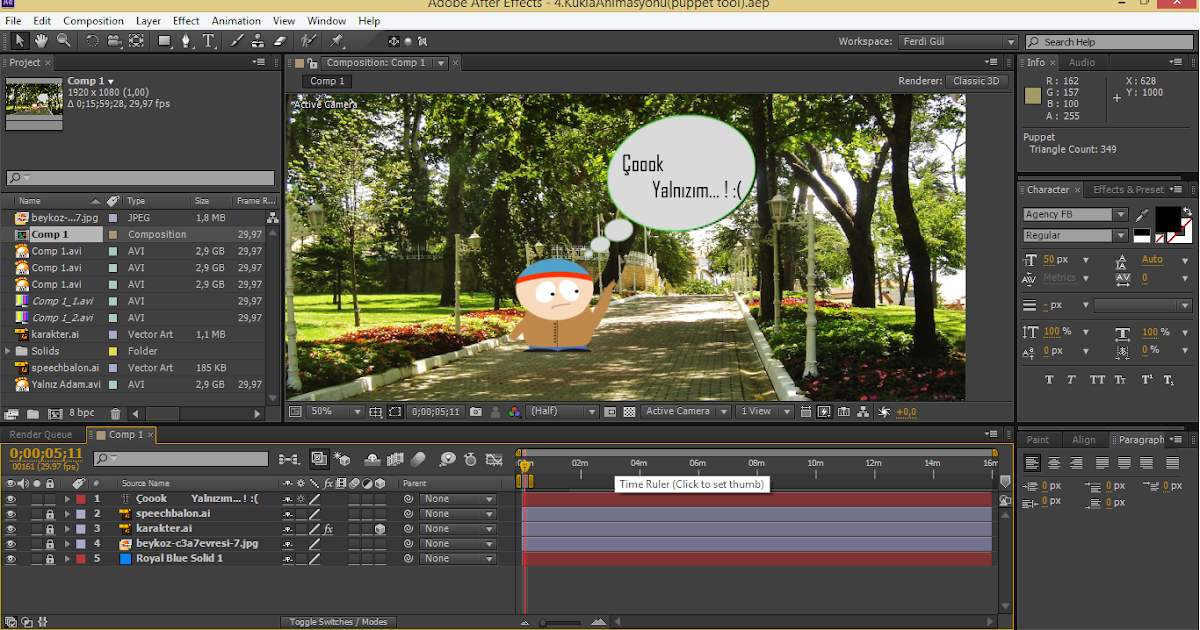The width and height of the screenshot is (1200, 630).
Task: Click the Take Snapshot camera icon
Action: pyautogui.click(x=476, y=411)
